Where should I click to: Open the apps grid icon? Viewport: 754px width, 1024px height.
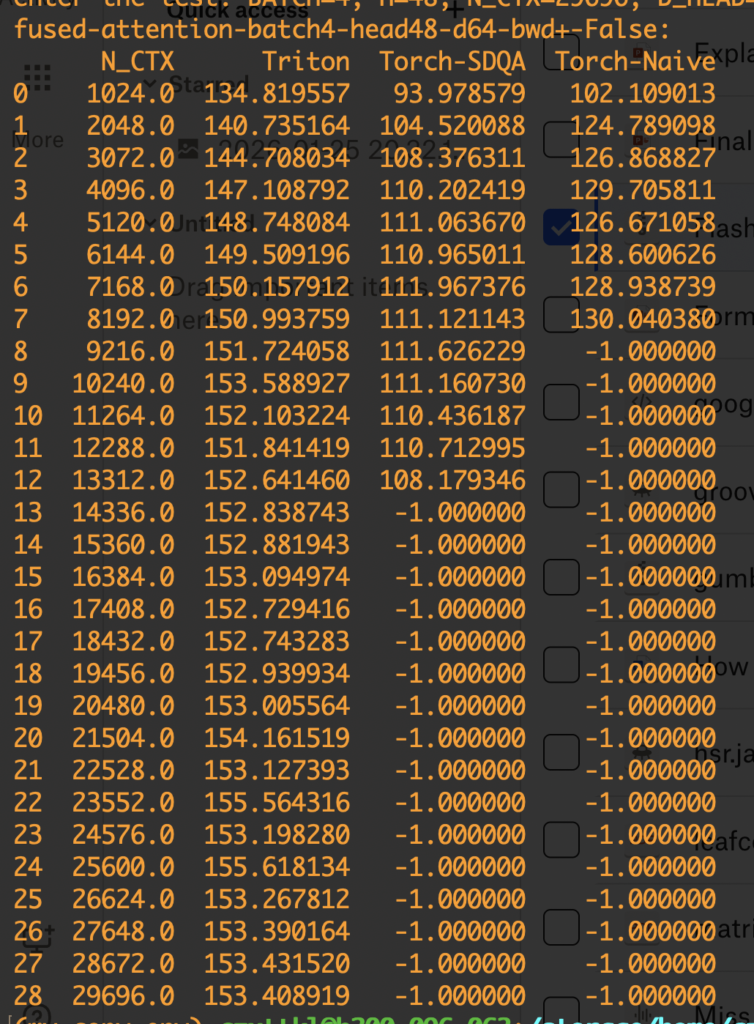click(37, 78)
